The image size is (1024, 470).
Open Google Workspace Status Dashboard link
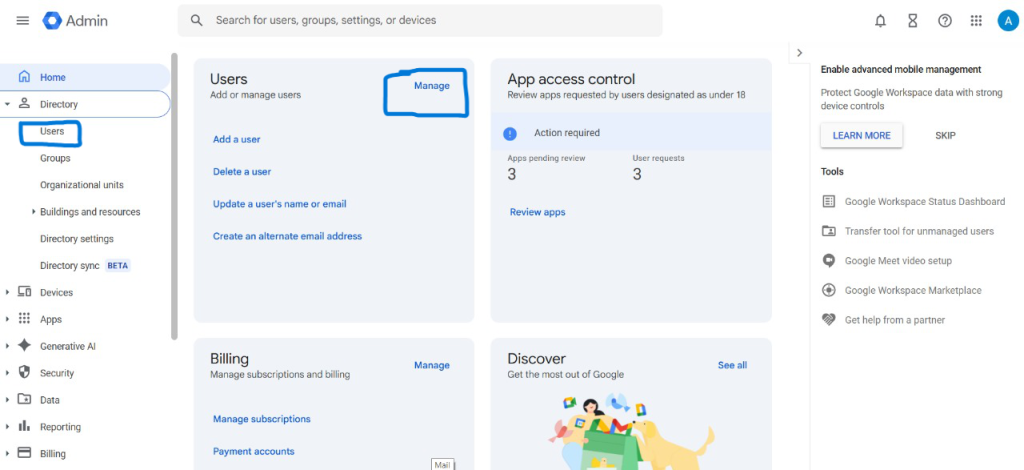(925, 201)
